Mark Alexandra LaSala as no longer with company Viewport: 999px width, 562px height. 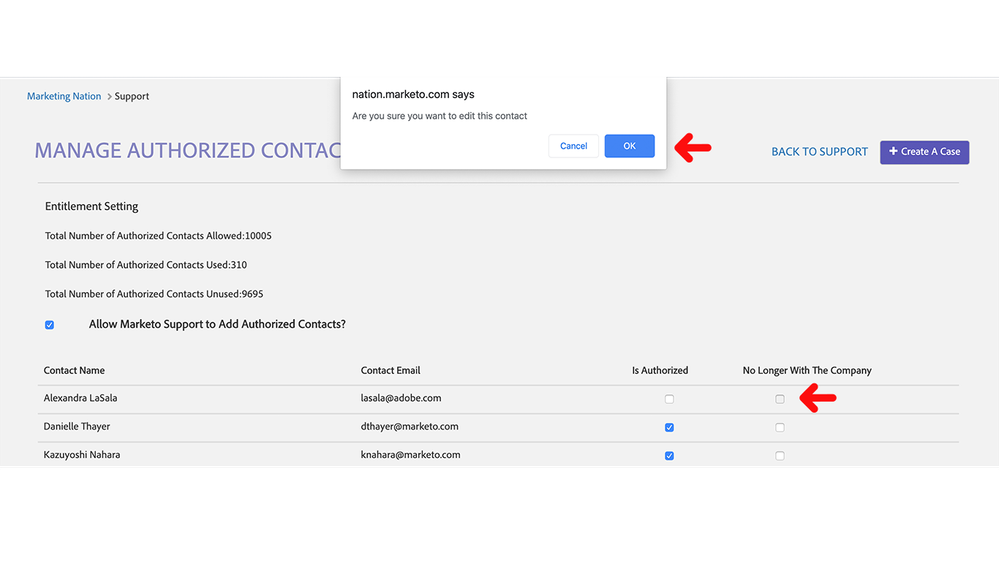point(780,399)
